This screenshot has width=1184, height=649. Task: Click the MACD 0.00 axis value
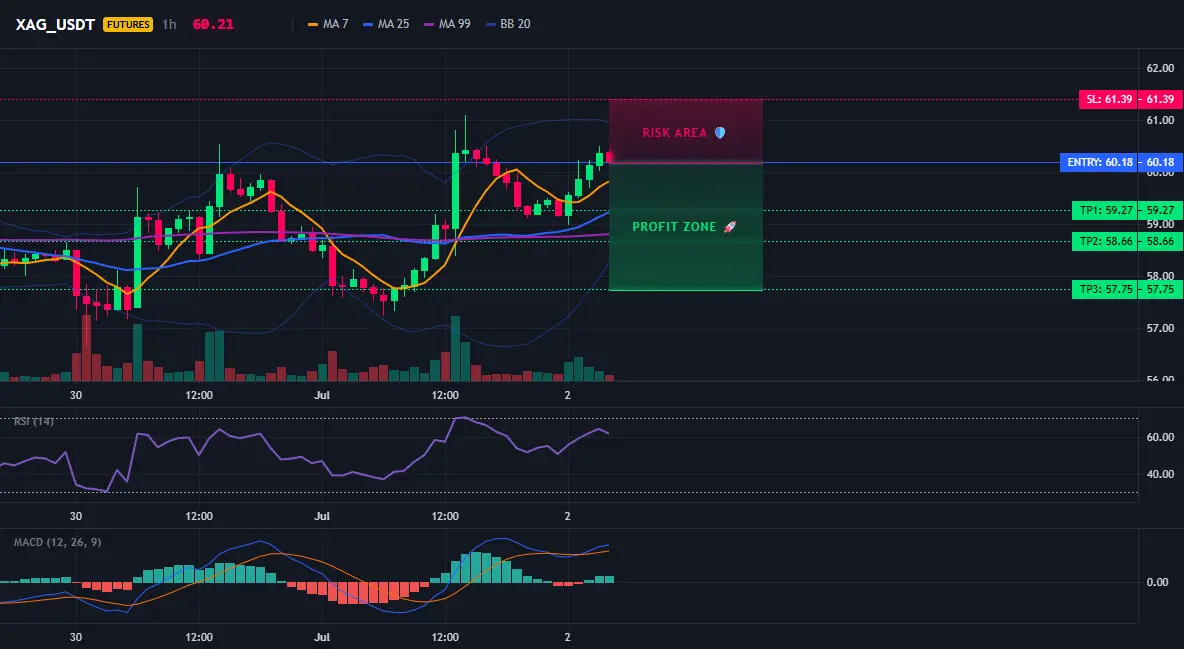tap(1158, 582)
